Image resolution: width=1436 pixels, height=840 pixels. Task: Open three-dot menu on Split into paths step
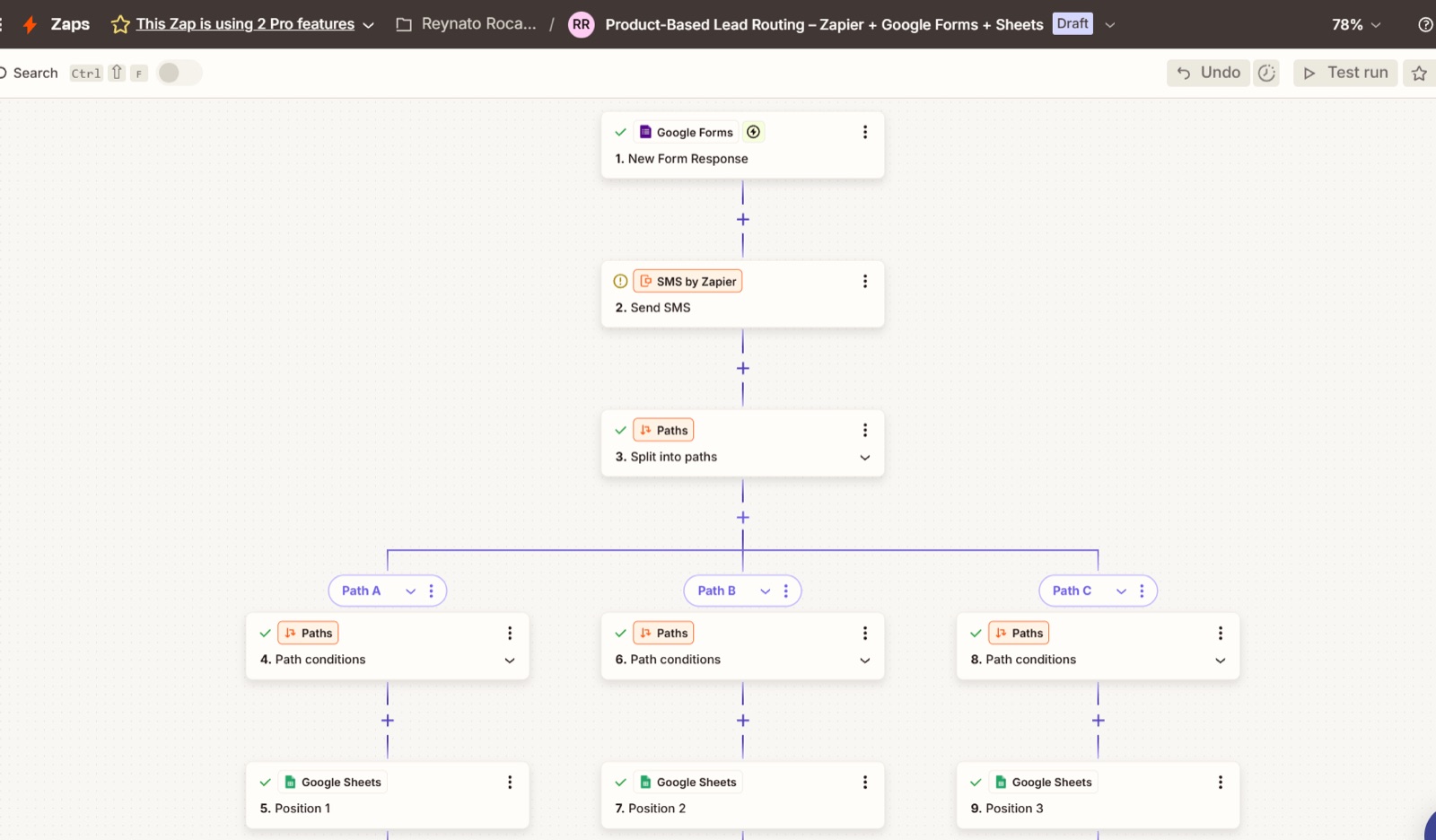(x=865, y=430)
